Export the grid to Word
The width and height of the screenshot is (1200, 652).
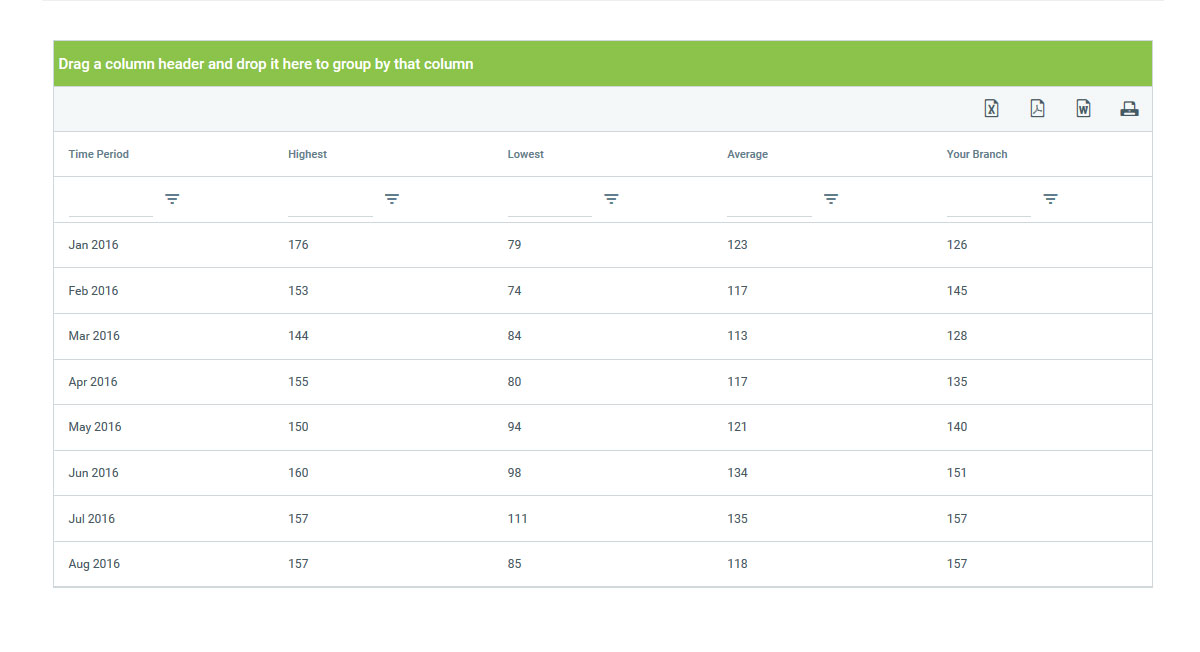click(1083, 109)
